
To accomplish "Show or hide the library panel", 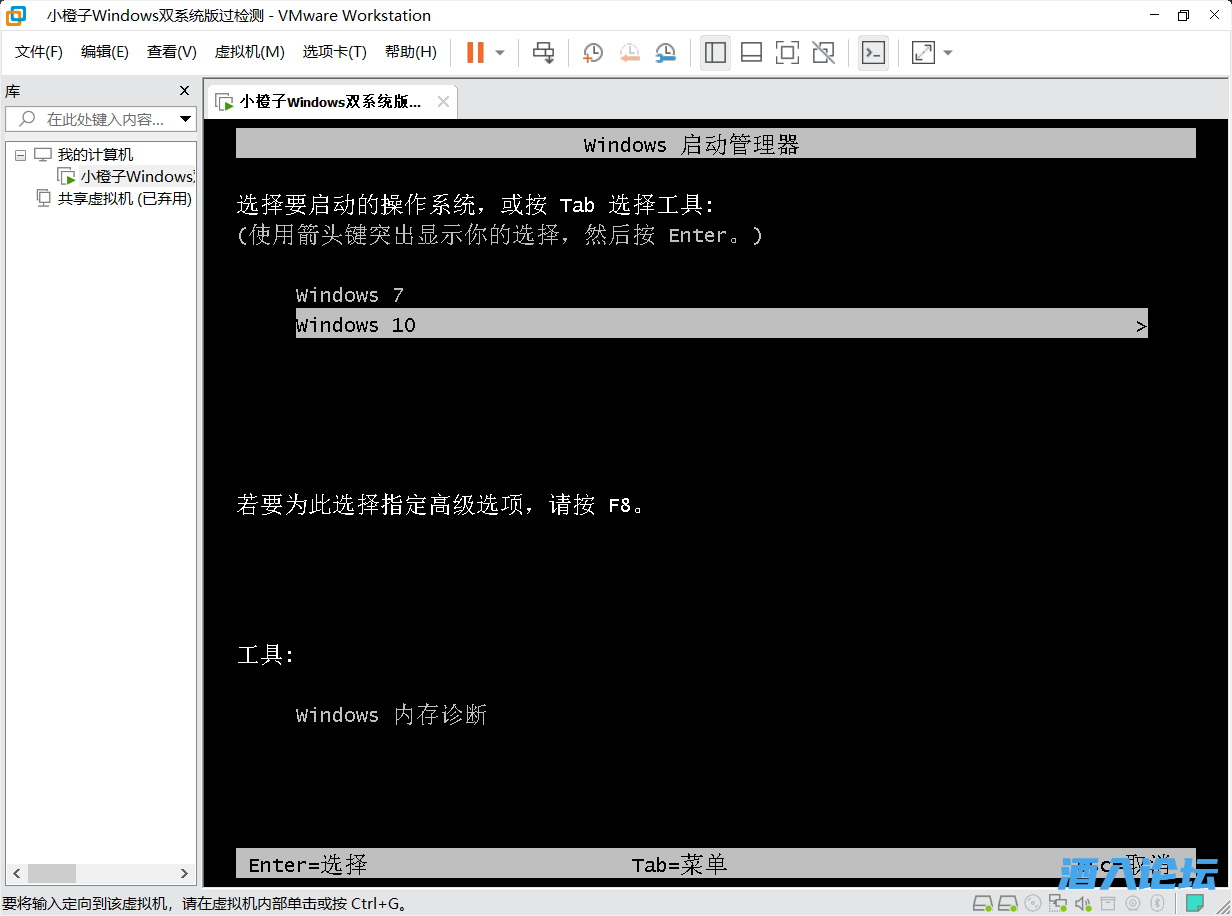I will 715,52.
